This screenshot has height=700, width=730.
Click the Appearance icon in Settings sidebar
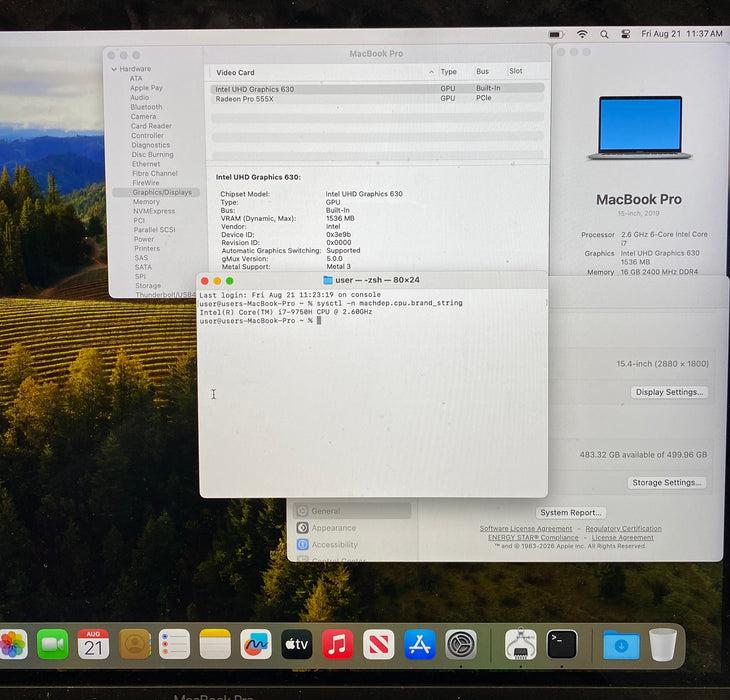tap(302, 527)
